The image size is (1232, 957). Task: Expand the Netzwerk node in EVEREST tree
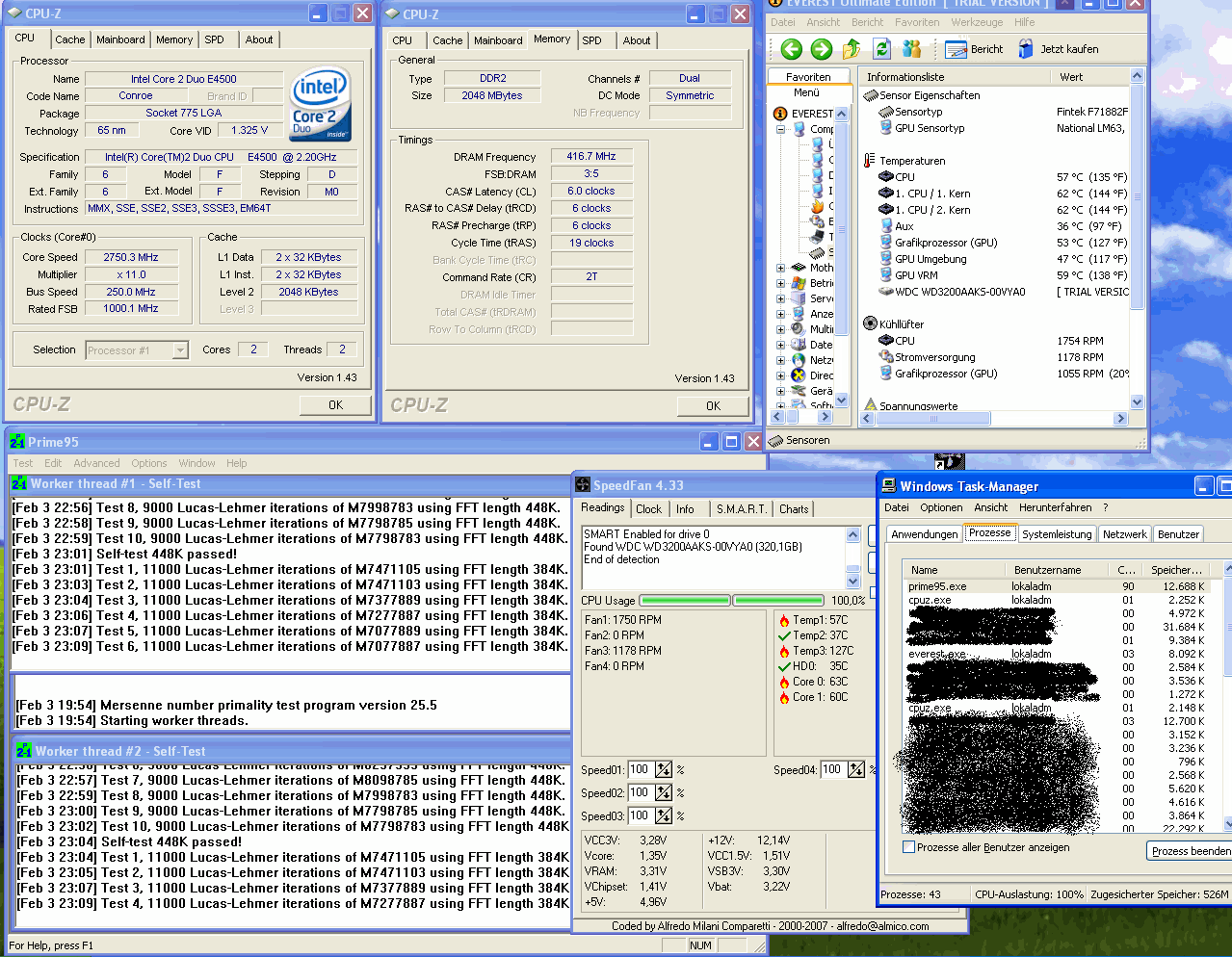[x=781, y=360]
